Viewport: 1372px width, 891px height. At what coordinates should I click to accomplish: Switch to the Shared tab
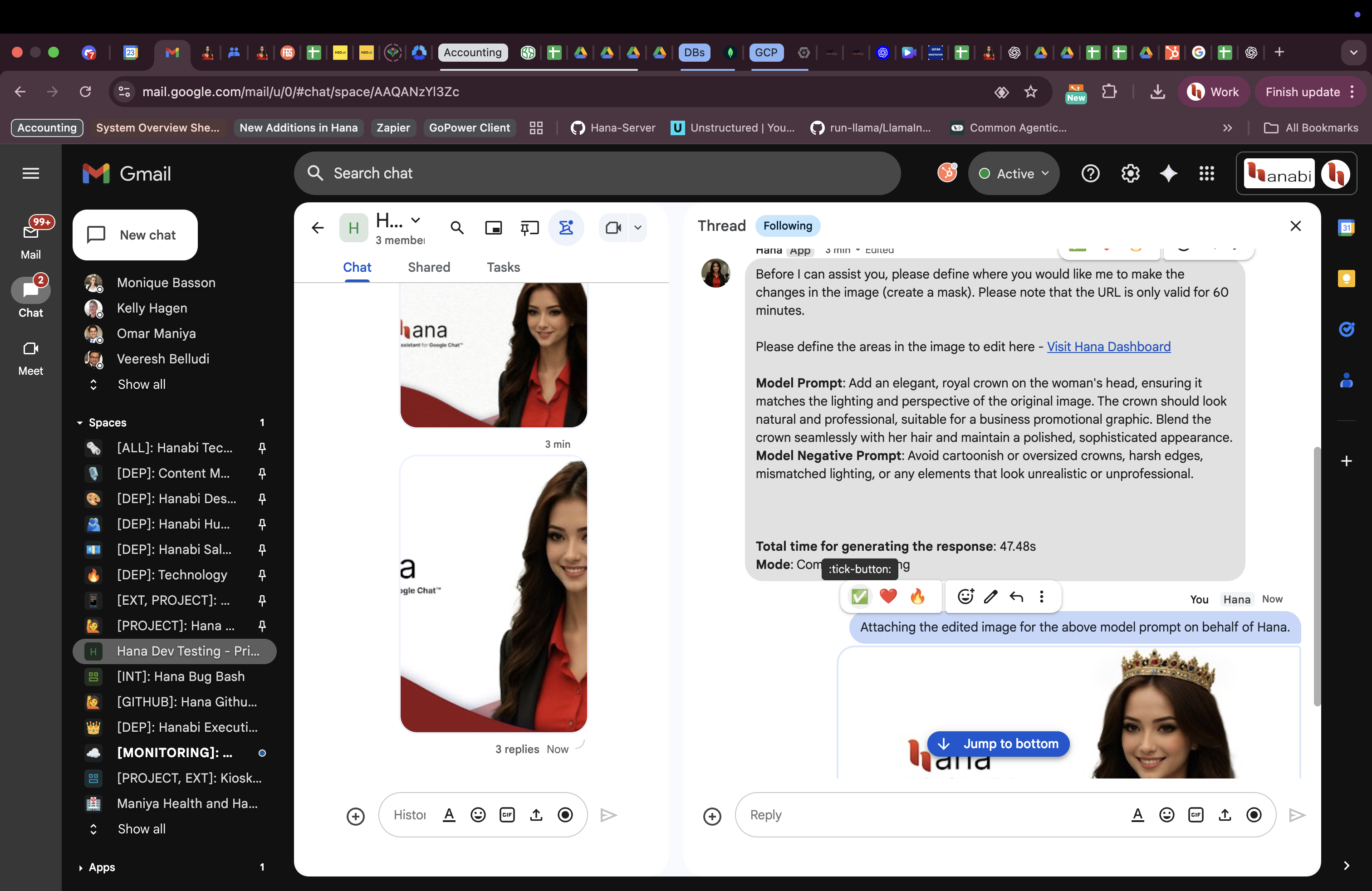coord(429,267)
